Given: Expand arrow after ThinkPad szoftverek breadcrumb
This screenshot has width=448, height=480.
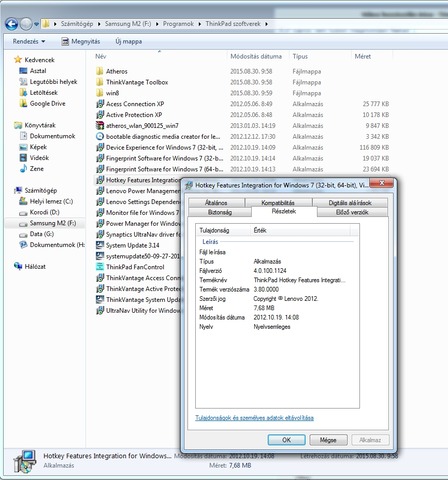Looking at the screenshot, I should tap(266, 24).
